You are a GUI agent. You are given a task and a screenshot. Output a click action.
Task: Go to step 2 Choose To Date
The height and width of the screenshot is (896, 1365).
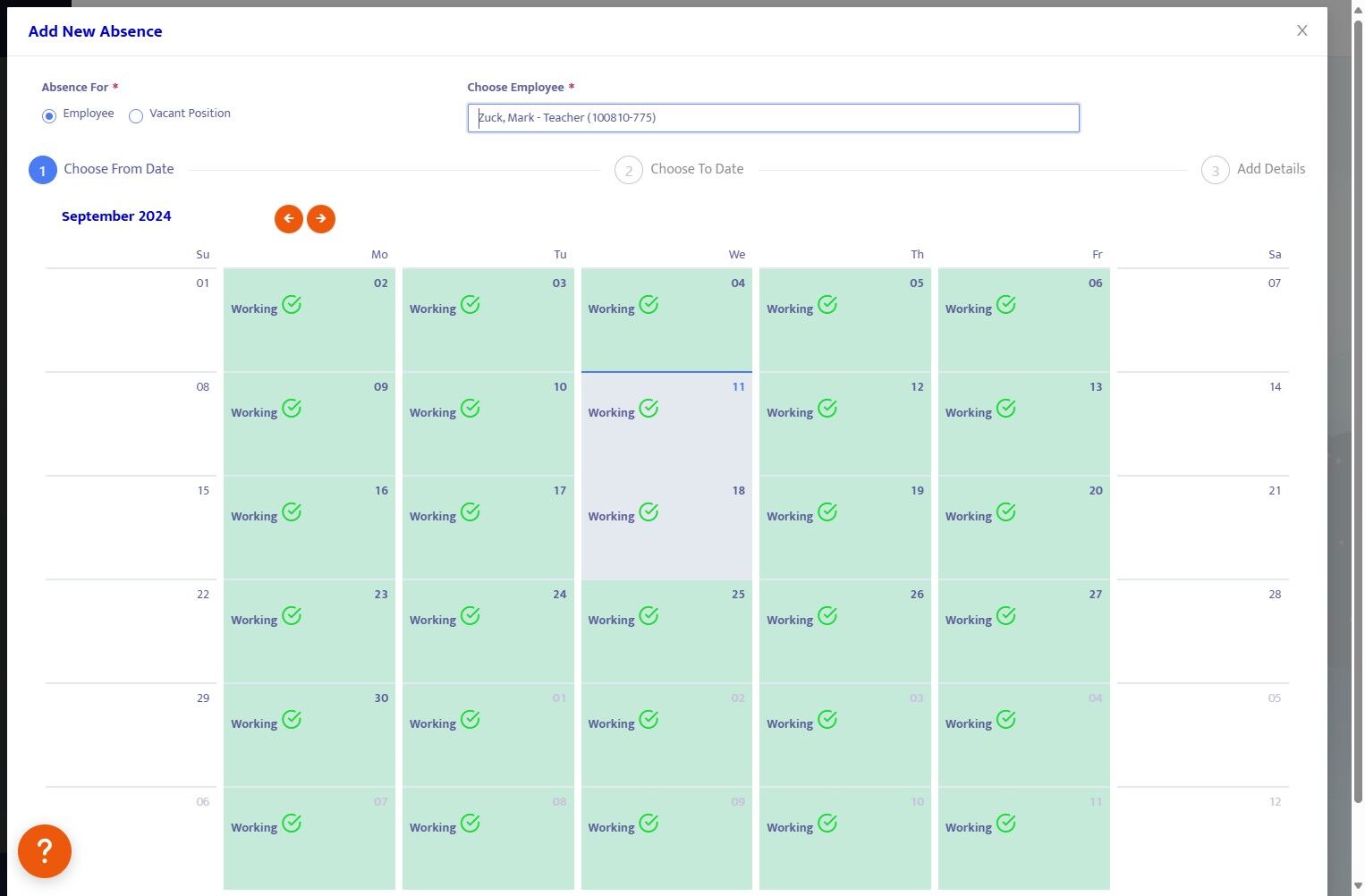click(x=629, y=170)
